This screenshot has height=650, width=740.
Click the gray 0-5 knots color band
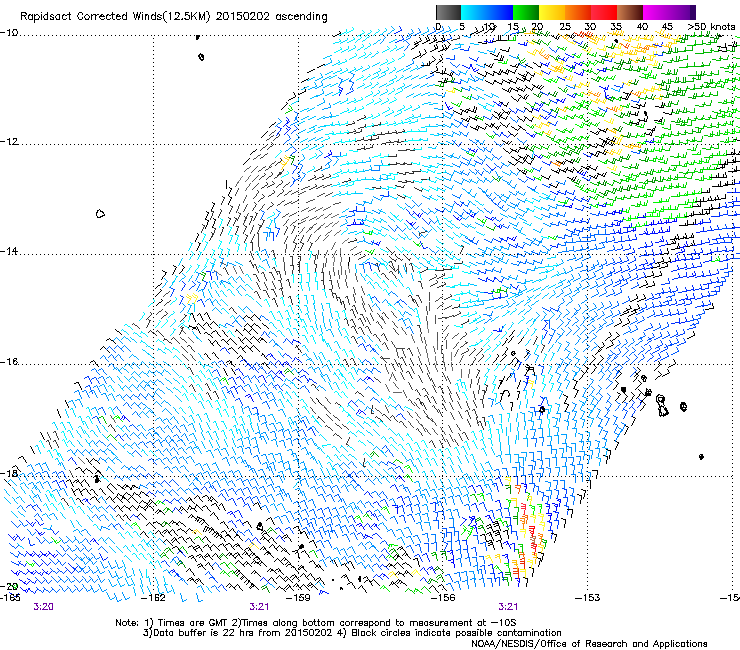pyautogui.click(x=448, y=12)
